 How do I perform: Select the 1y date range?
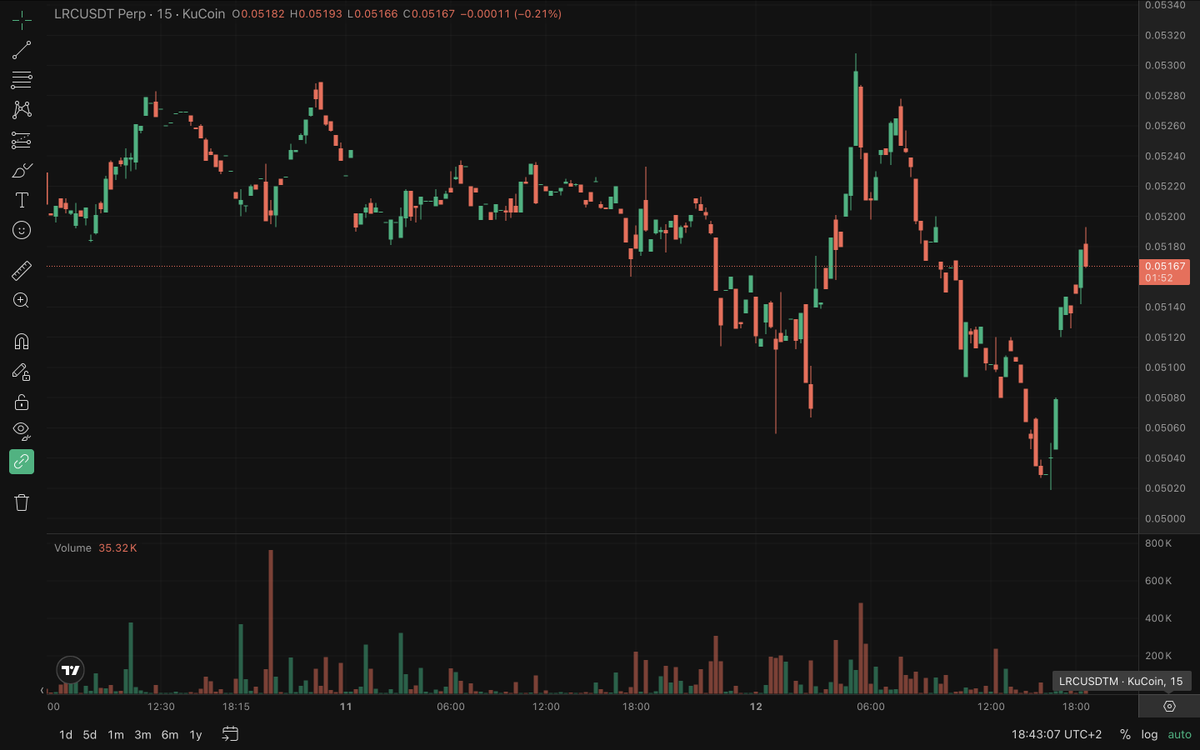195,735
